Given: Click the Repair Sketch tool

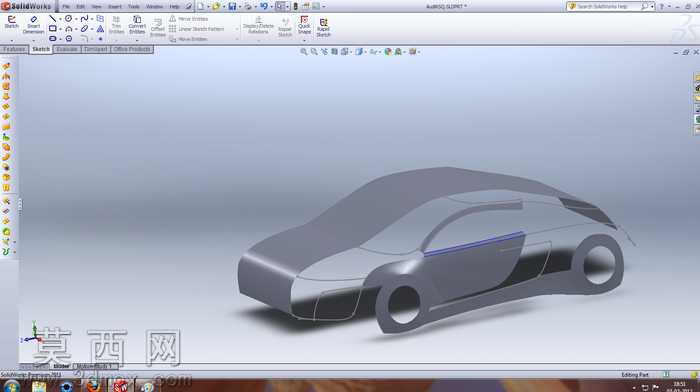Looking at the screenshot, I should click(x=285, y=28).
